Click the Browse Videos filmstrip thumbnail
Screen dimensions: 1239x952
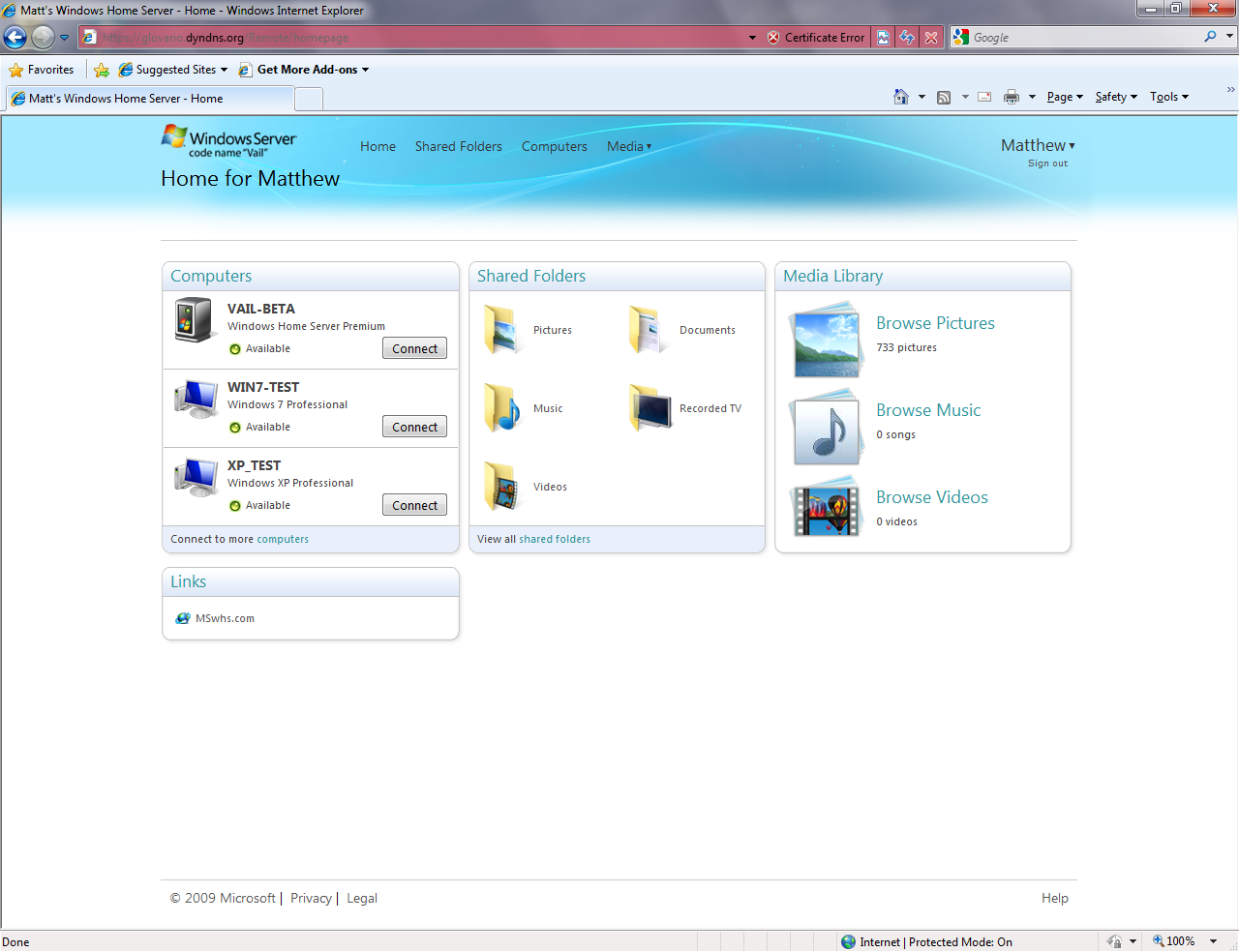click(x=826, y=507)
